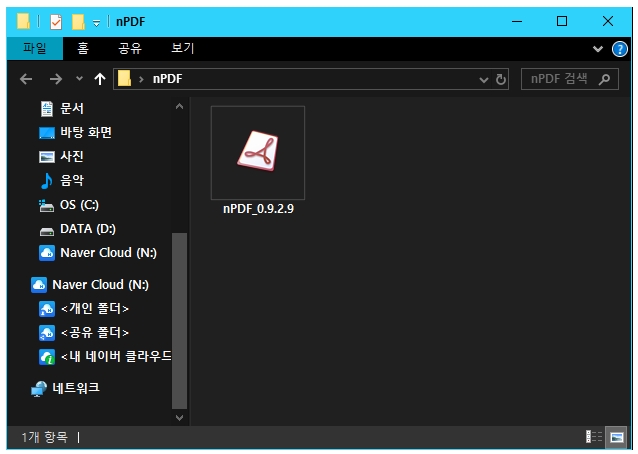Click the folder icon in address bar
Image resolution: width=638 pixels, height=454 pixels.
125,79
